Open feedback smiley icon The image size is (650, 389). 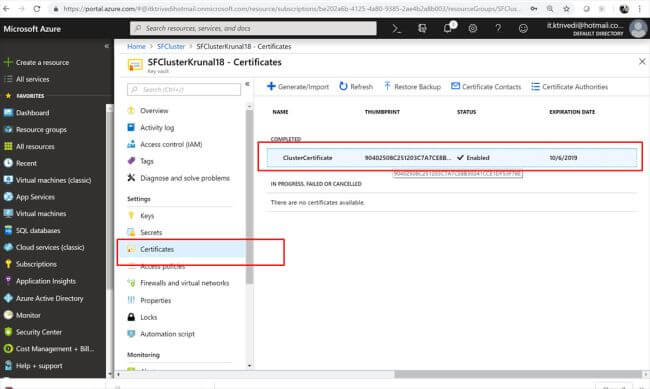523,29
